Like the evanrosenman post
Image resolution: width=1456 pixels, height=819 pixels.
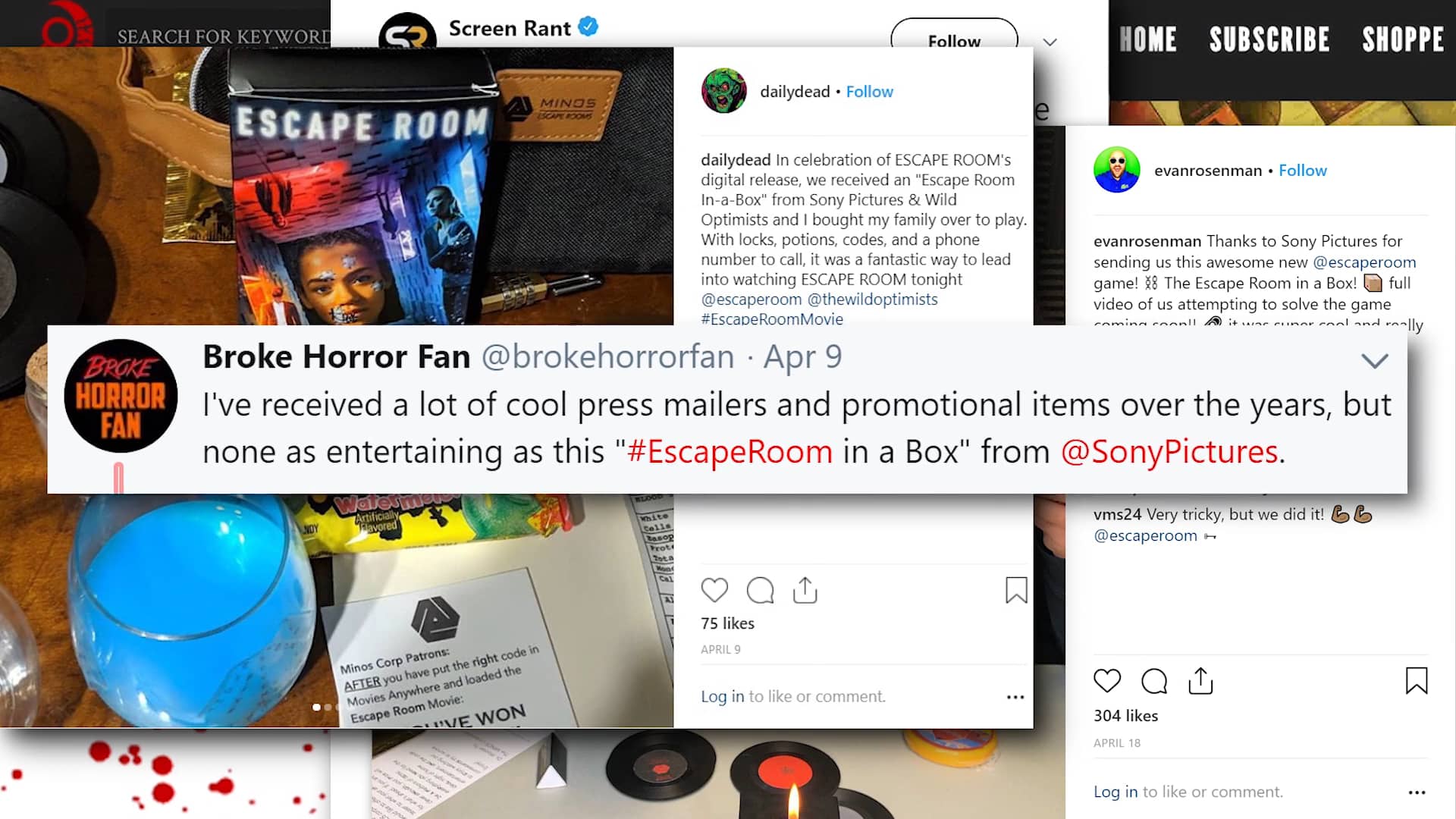[1107, 681]
